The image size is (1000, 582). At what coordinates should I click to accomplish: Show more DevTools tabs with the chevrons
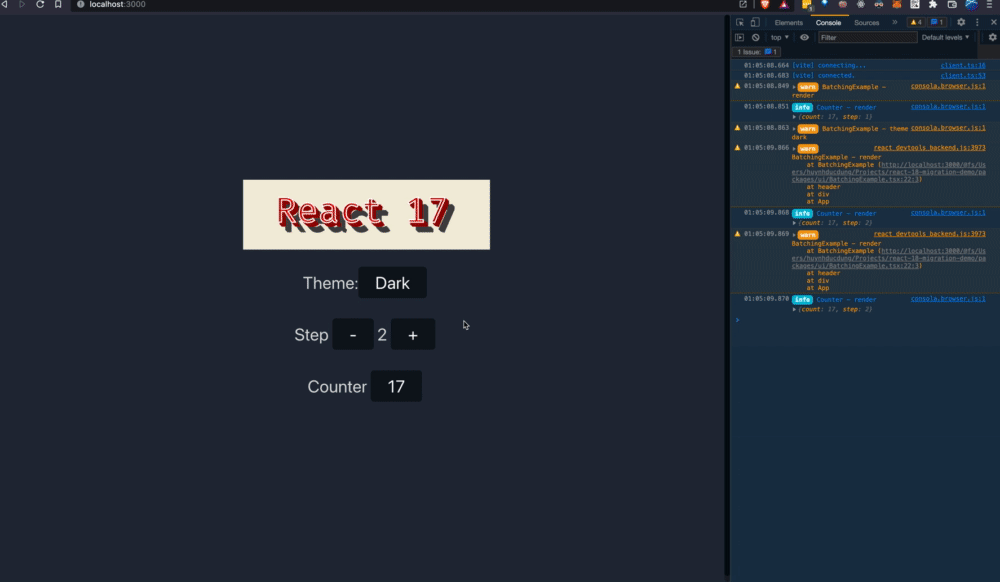(895, 22)
